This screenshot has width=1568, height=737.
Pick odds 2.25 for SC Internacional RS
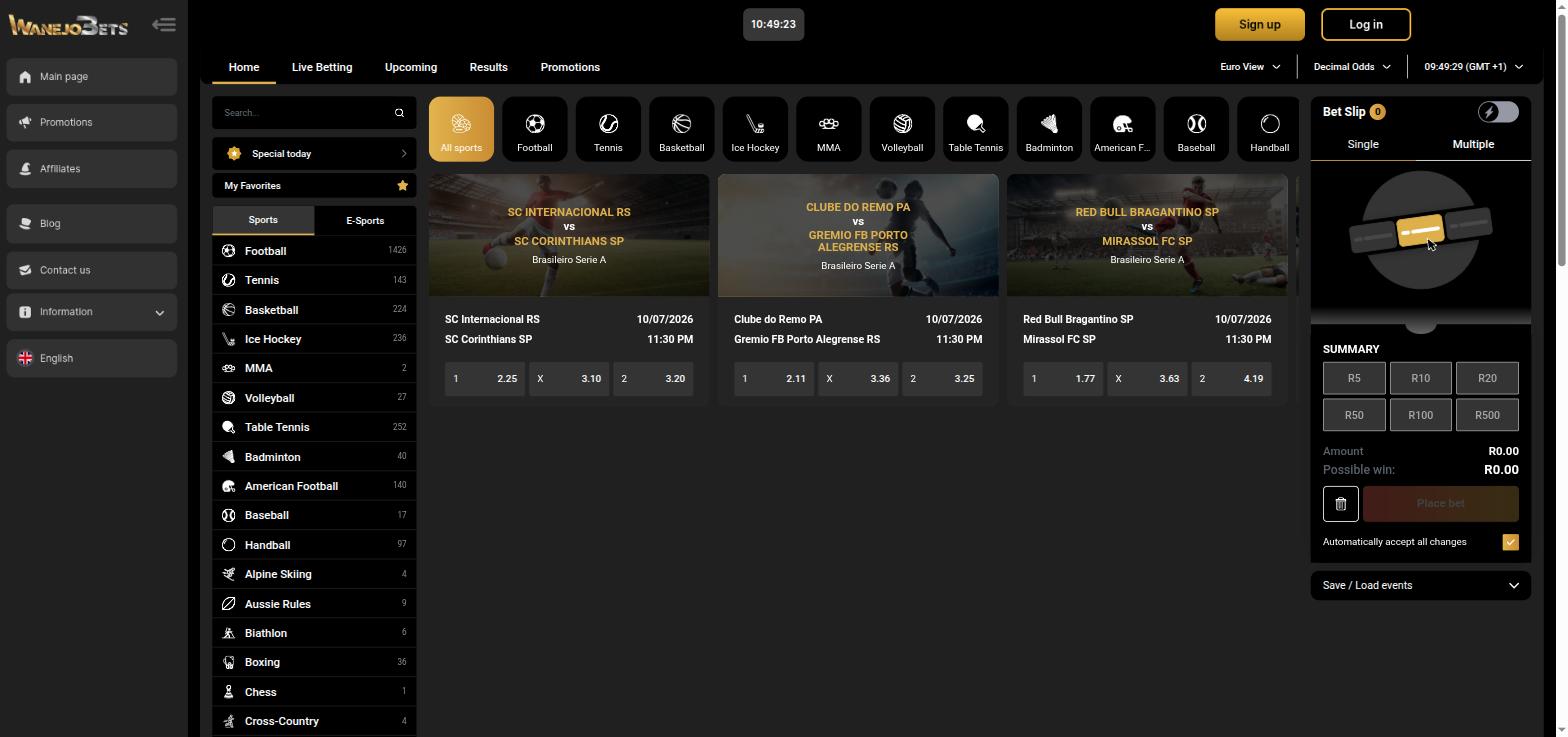click(x=484, y=379)
